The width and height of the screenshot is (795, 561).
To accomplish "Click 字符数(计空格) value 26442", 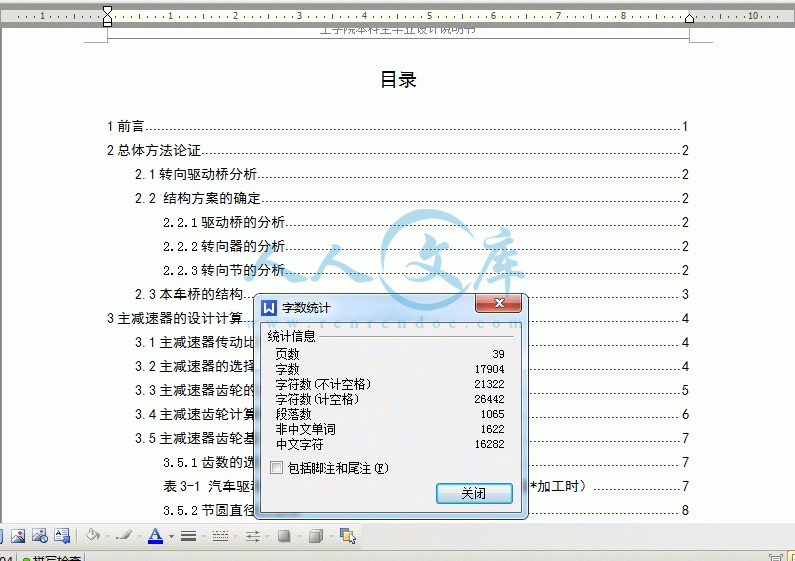I will [x=490, y=399].
